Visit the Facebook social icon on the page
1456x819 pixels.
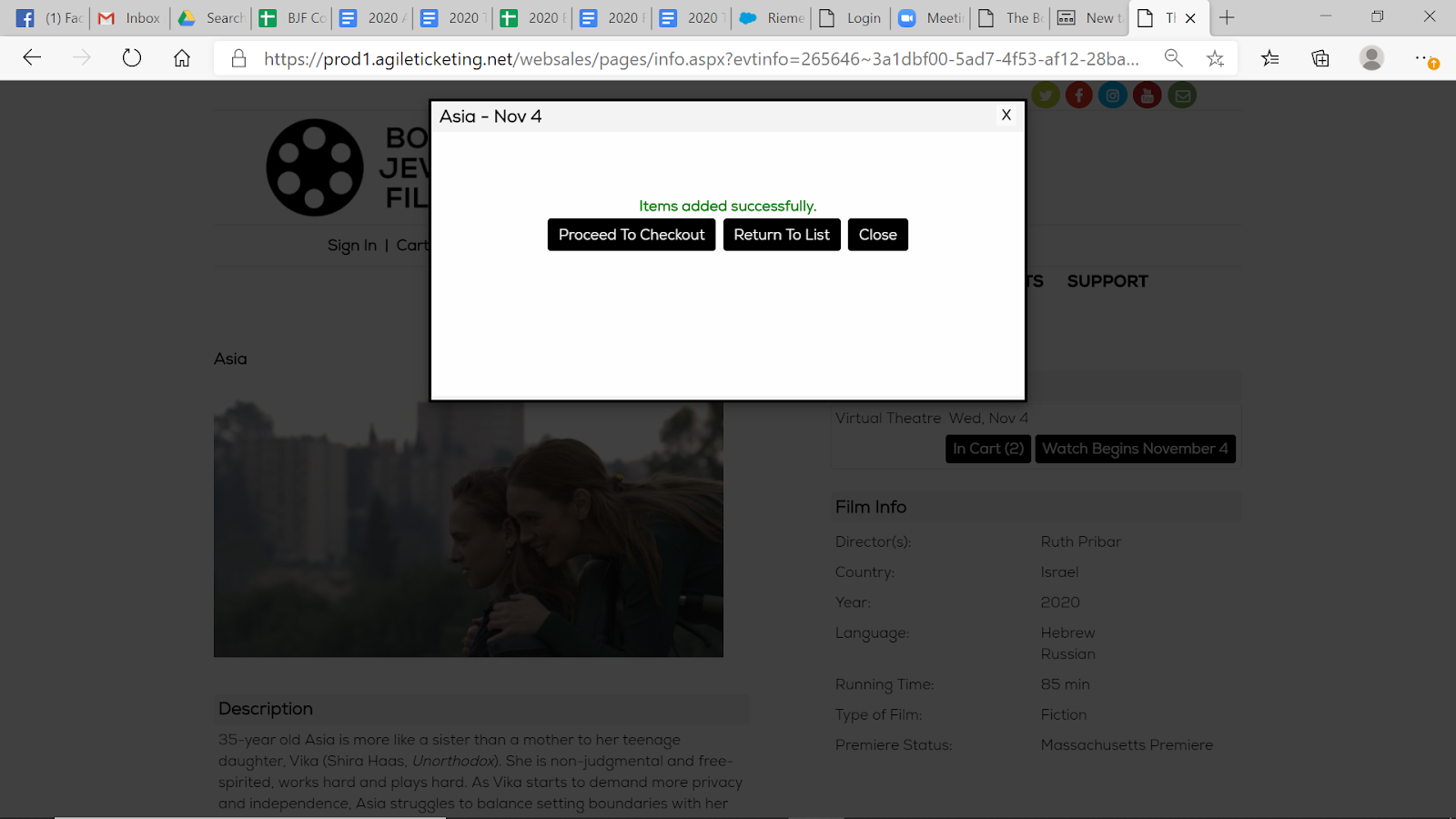coord(1079,95)
